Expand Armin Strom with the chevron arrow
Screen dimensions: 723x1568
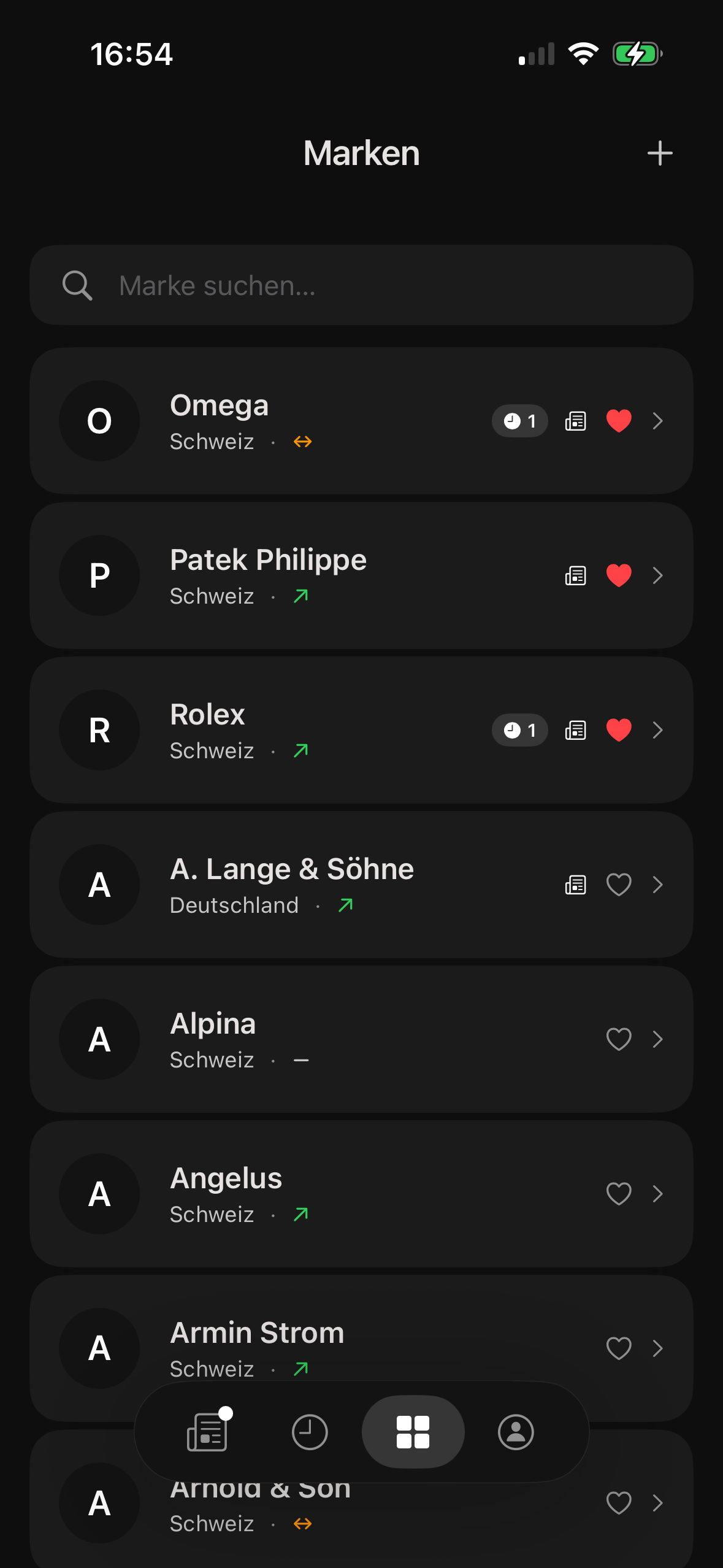coord(658,1348)
